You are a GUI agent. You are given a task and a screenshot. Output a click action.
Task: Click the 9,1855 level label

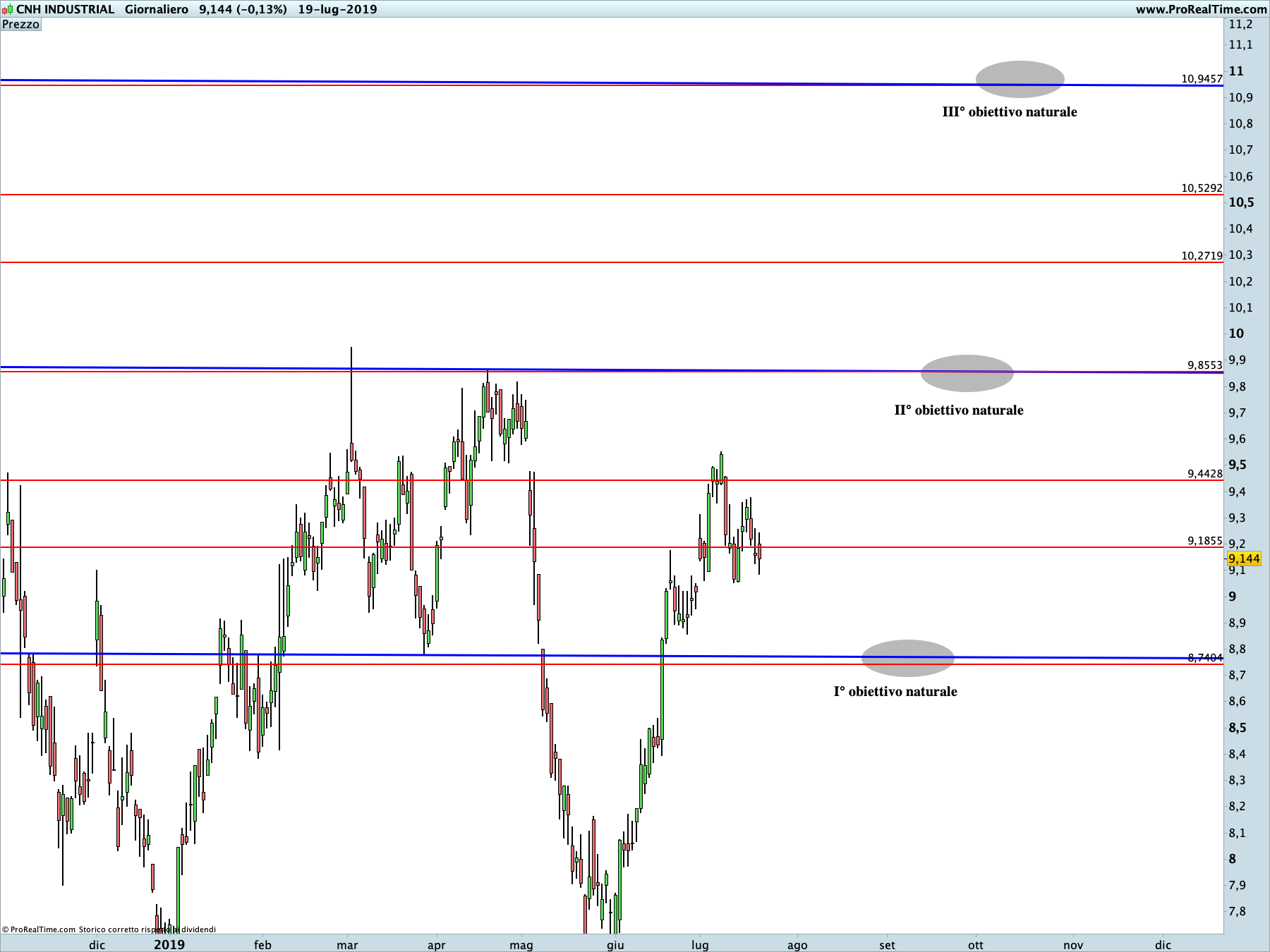point(1204,540)
